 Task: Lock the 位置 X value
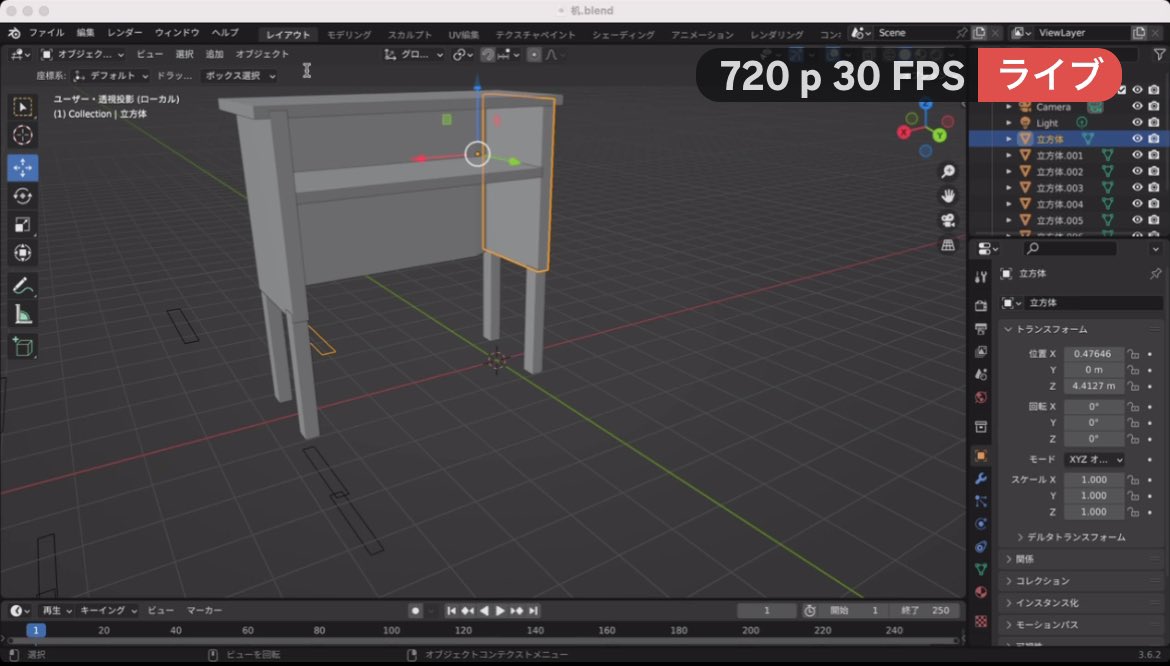1133,354
